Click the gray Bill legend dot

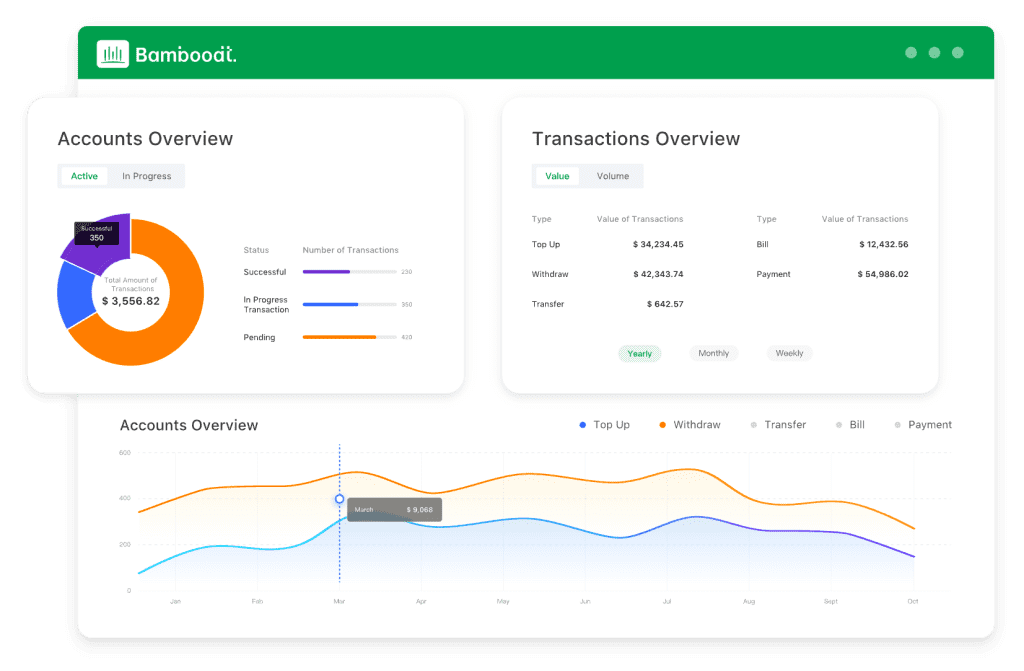(x=839, y=425)
